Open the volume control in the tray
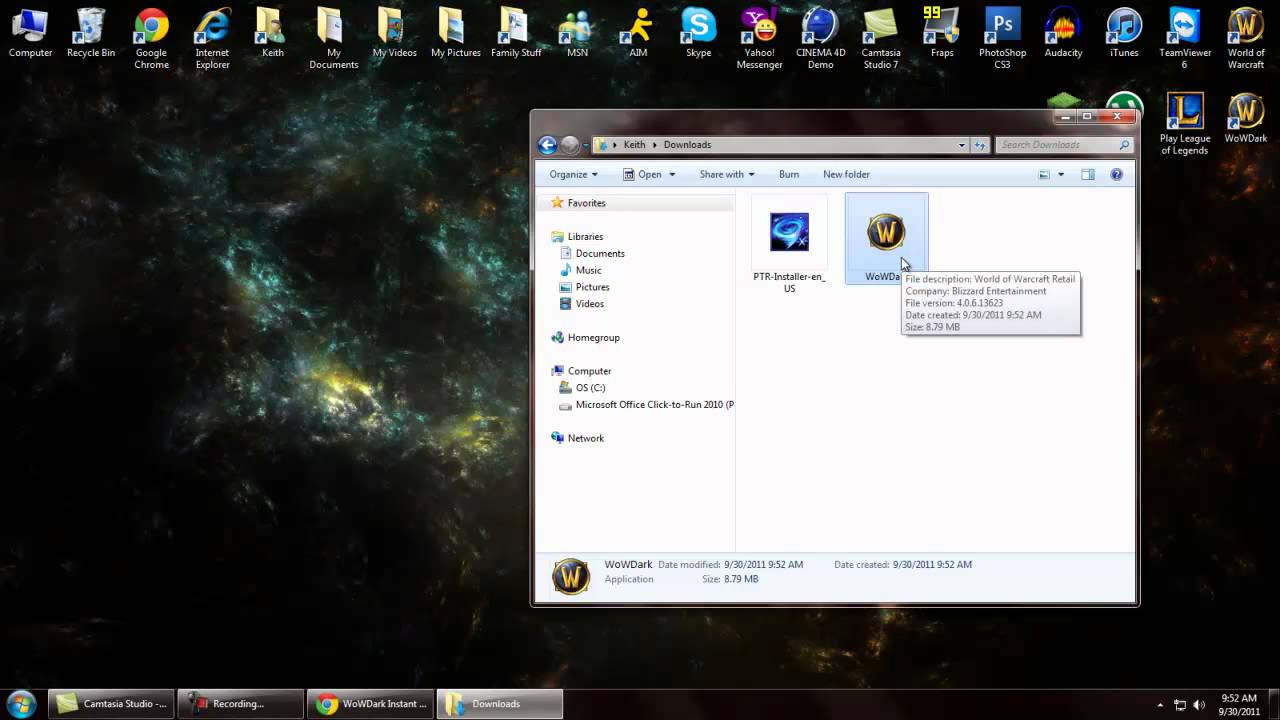 (1199, 705)
